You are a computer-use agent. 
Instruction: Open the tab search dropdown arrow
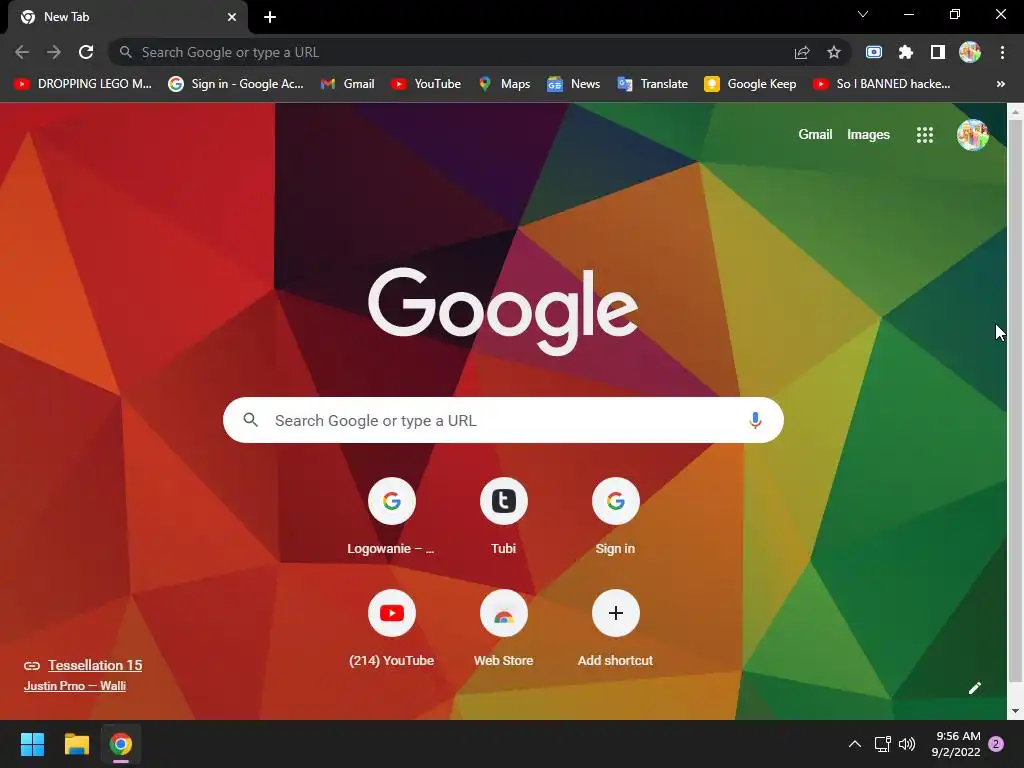(863, 14)
